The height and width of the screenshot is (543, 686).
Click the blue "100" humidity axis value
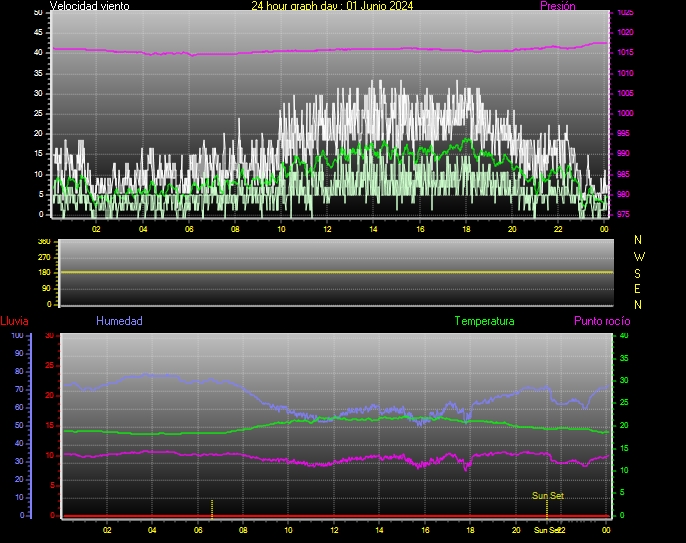17,336
